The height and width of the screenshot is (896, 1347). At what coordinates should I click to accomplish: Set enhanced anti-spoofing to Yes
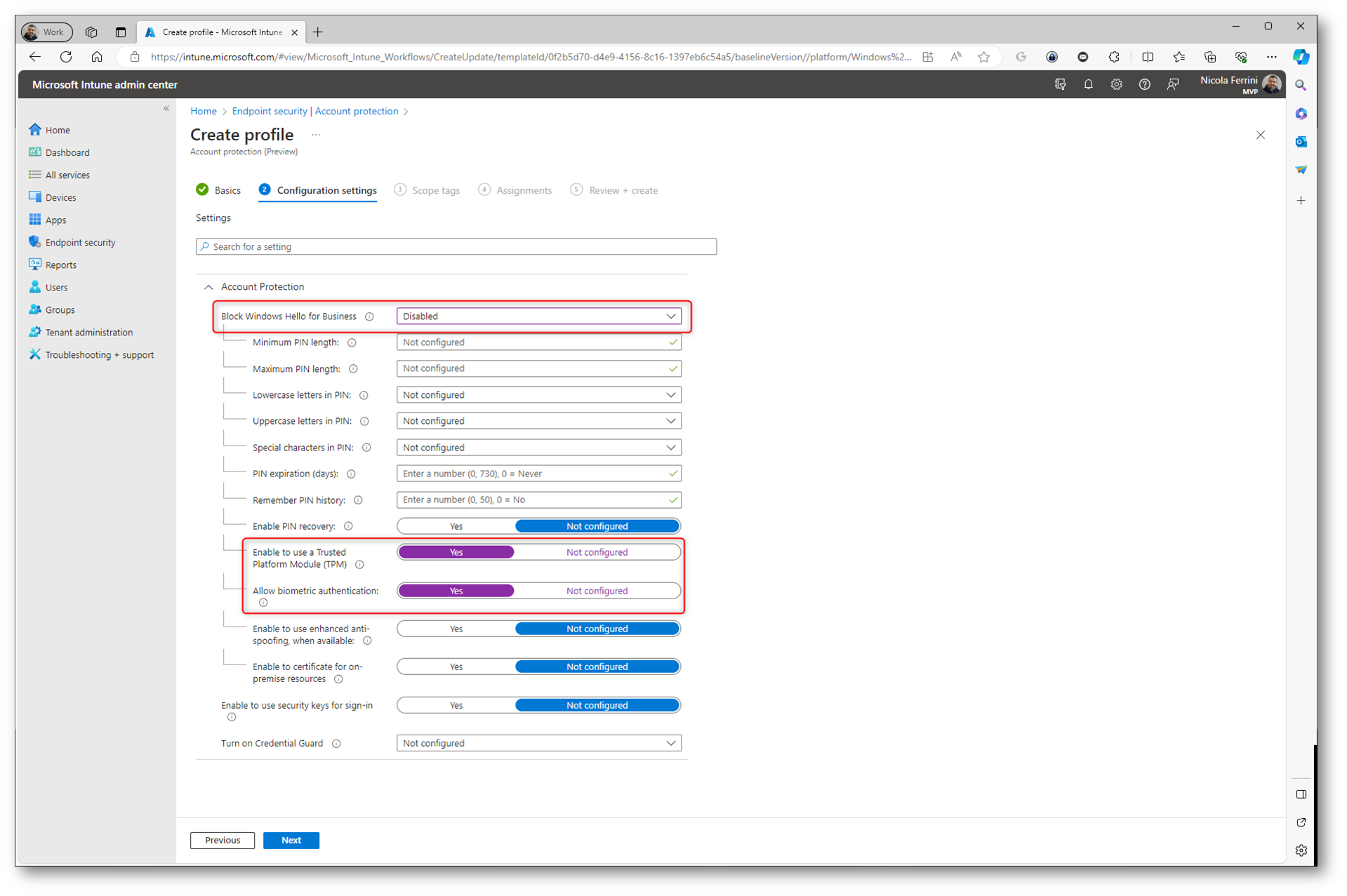(x=456, y=629)
